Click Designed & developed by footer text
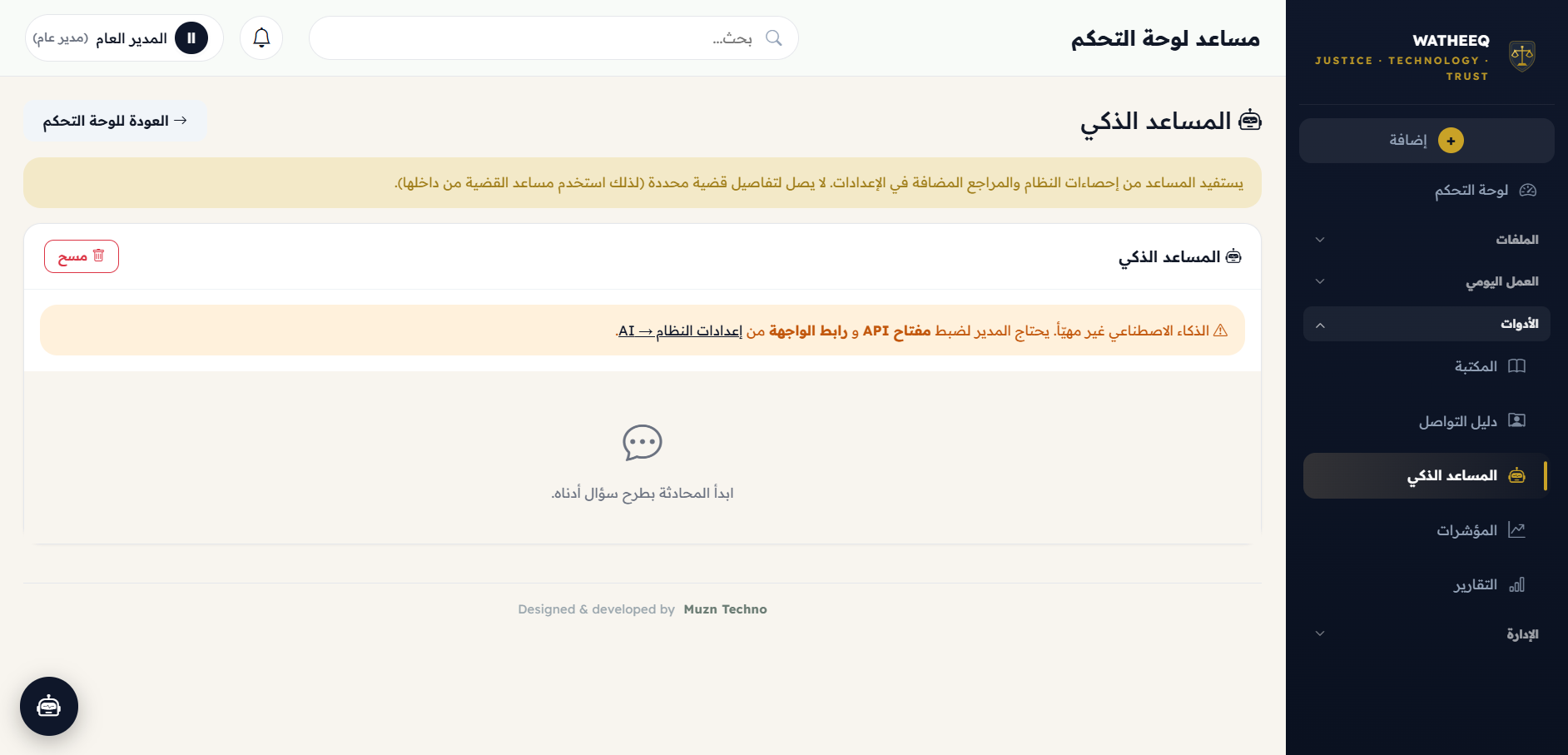 [596, 609]
